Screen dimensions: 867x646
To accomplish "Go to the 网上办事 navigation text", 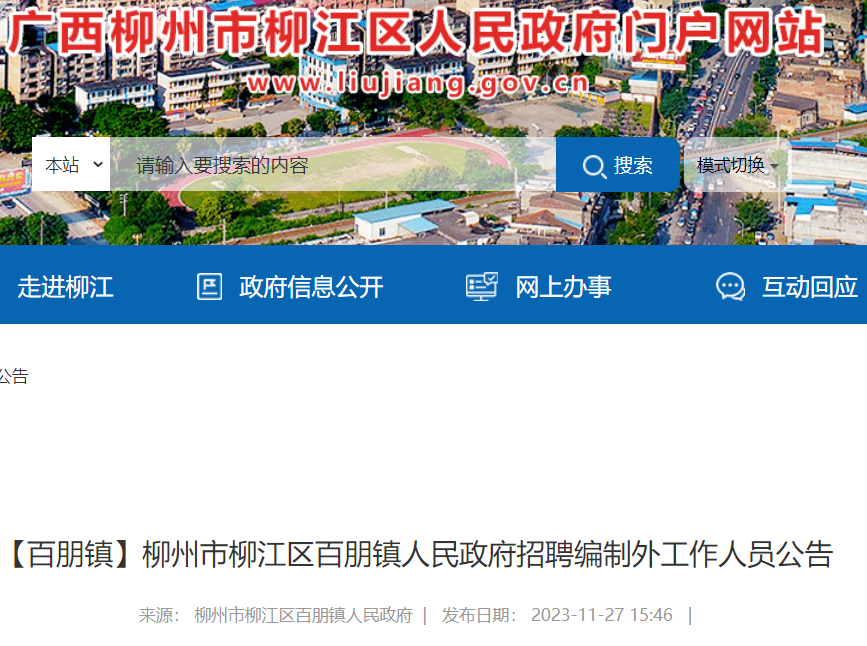I will click(563, 287).
